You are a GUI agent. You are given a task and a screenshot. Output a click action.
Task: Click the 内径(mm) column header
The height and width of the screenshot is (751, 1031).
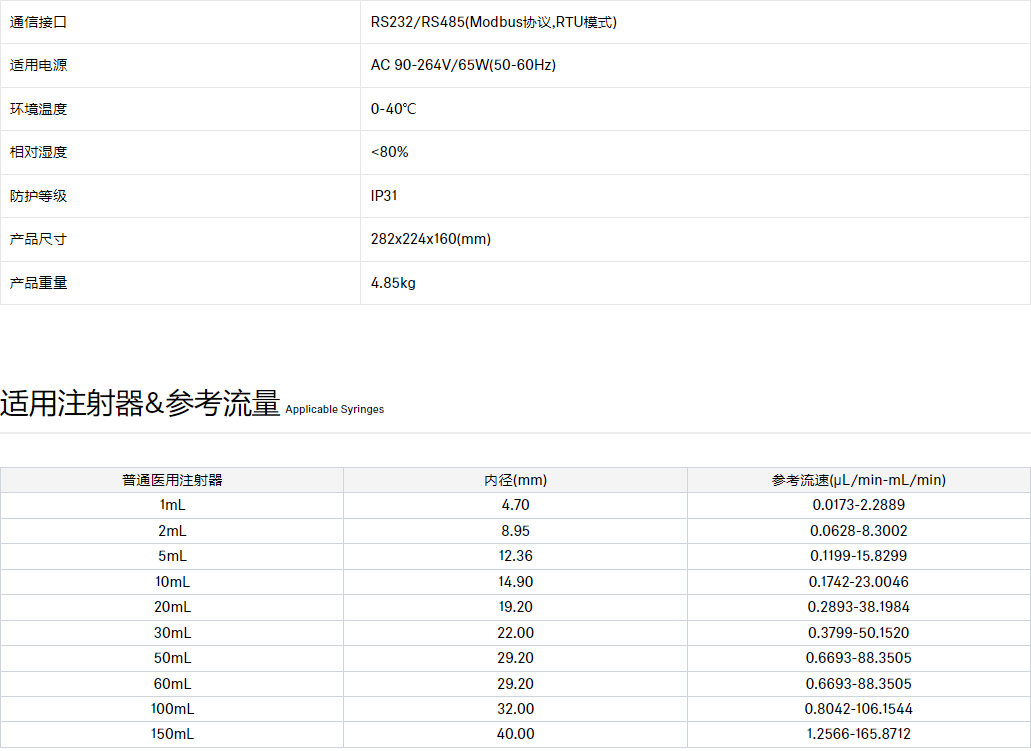click(x=515, y=480)
